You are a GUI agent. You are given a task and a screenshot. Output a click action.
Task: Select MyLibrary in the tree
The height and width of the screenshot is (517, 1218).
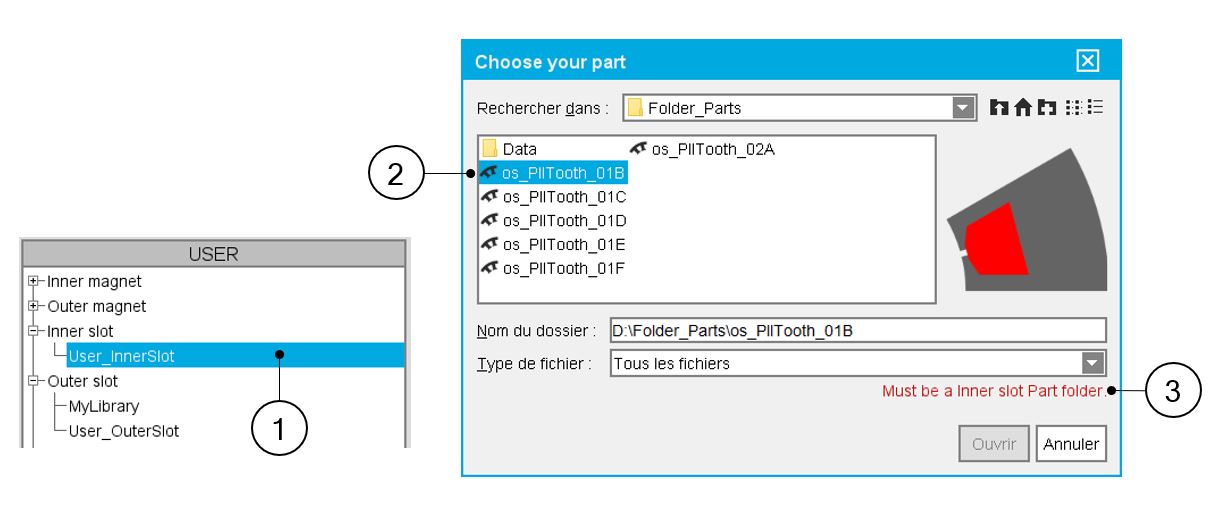click(104, 407)
